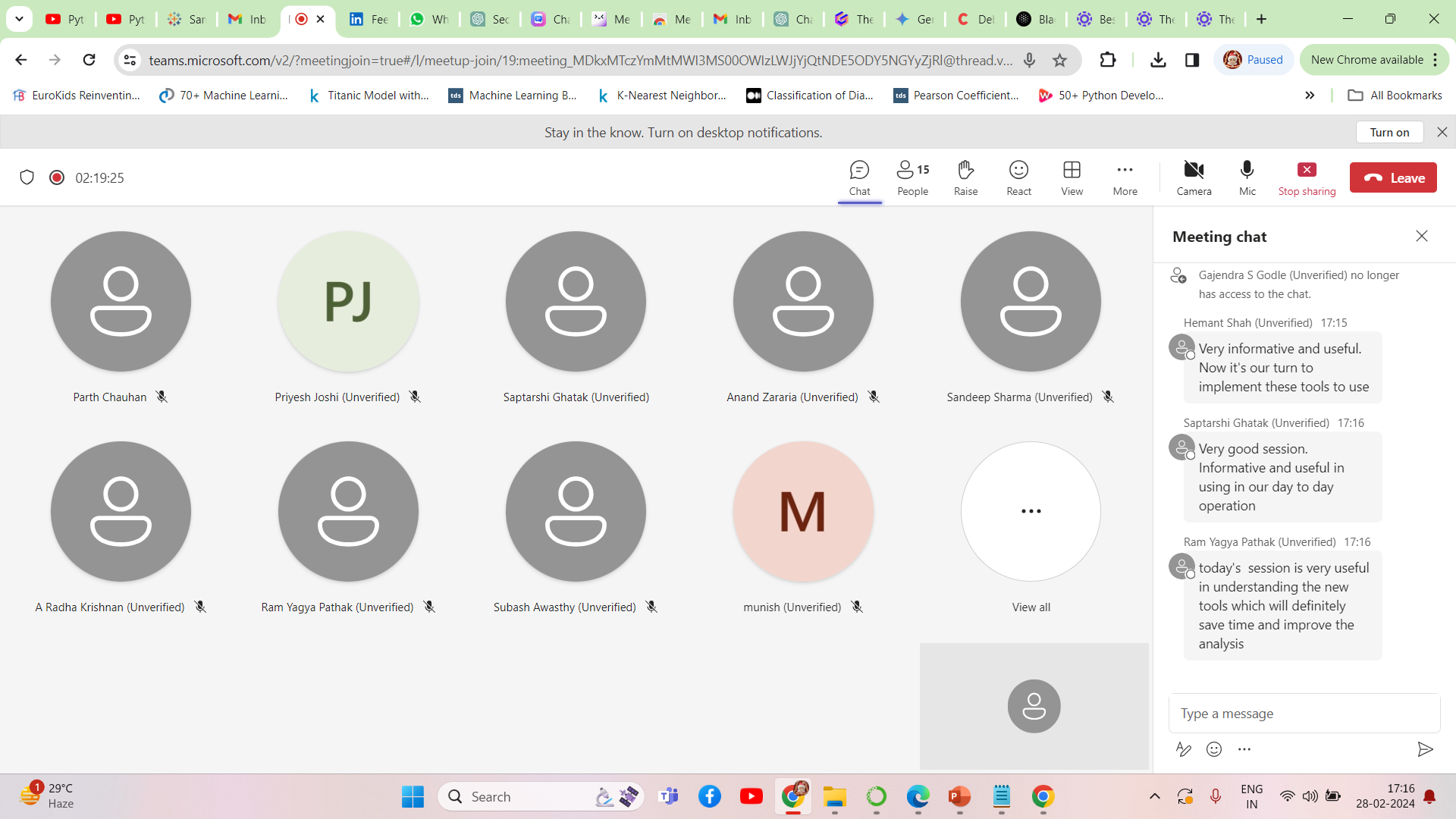Stop sharing your screen
The image size is (1456, 819).
1307,178
